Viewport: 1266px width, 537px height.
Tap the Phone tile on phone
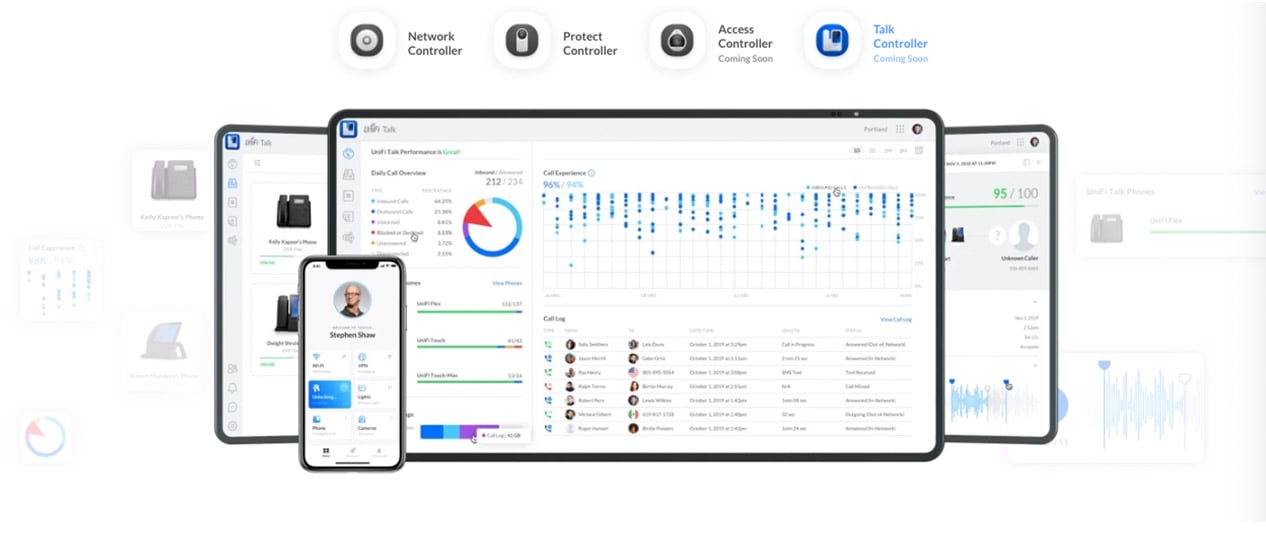coord(329,425)
